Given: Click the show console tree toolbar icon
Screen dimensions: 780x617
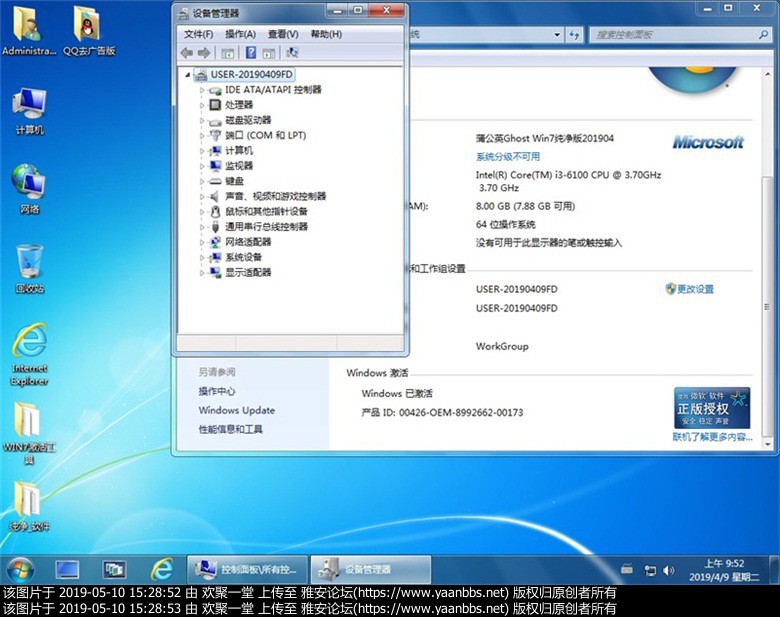Looking at the screenshot, I should (227, 53).
